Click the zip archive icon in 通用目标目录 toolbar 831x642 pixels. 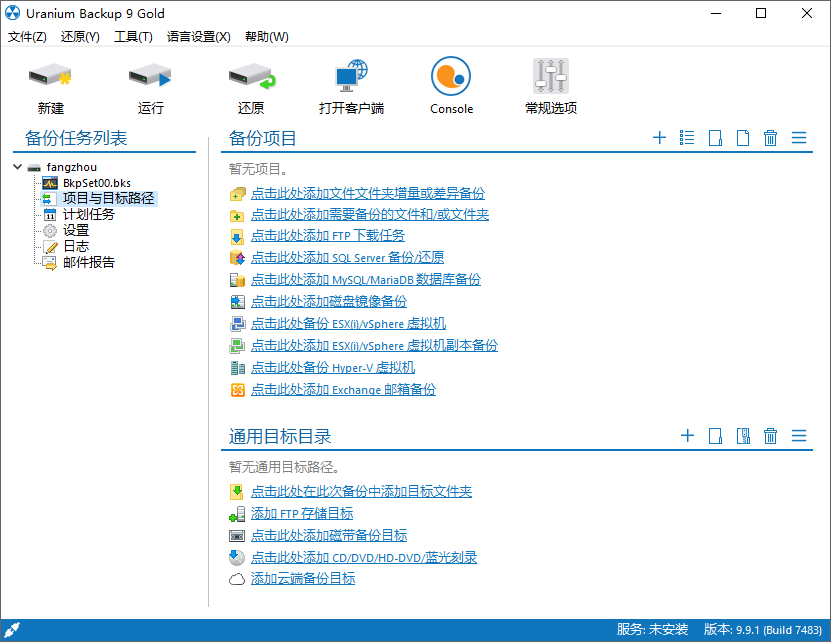point(742,435)
